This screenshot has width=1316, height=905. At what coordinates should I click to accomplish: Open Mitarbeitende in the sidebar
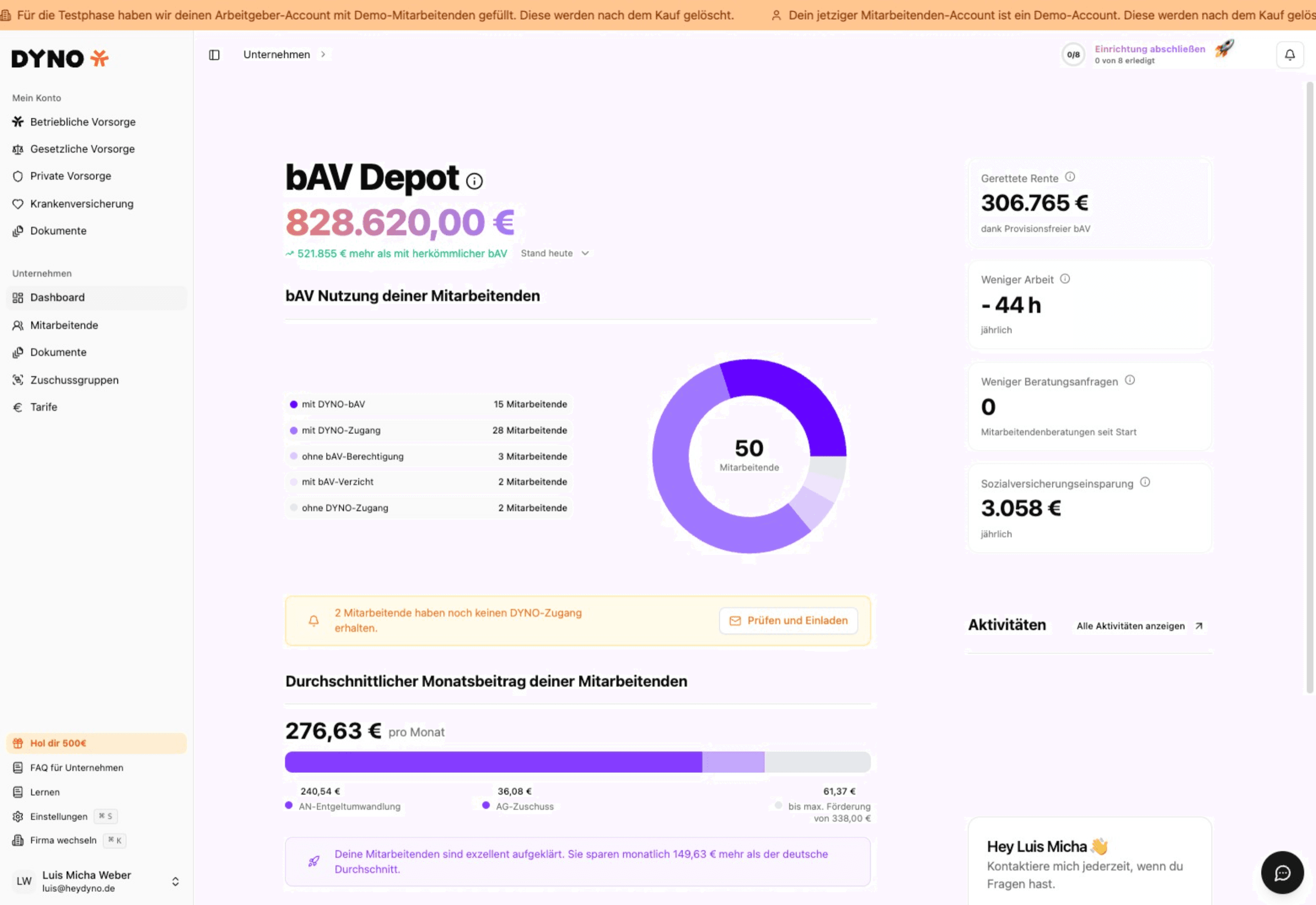pyautogui.click(x=64, y=325)
